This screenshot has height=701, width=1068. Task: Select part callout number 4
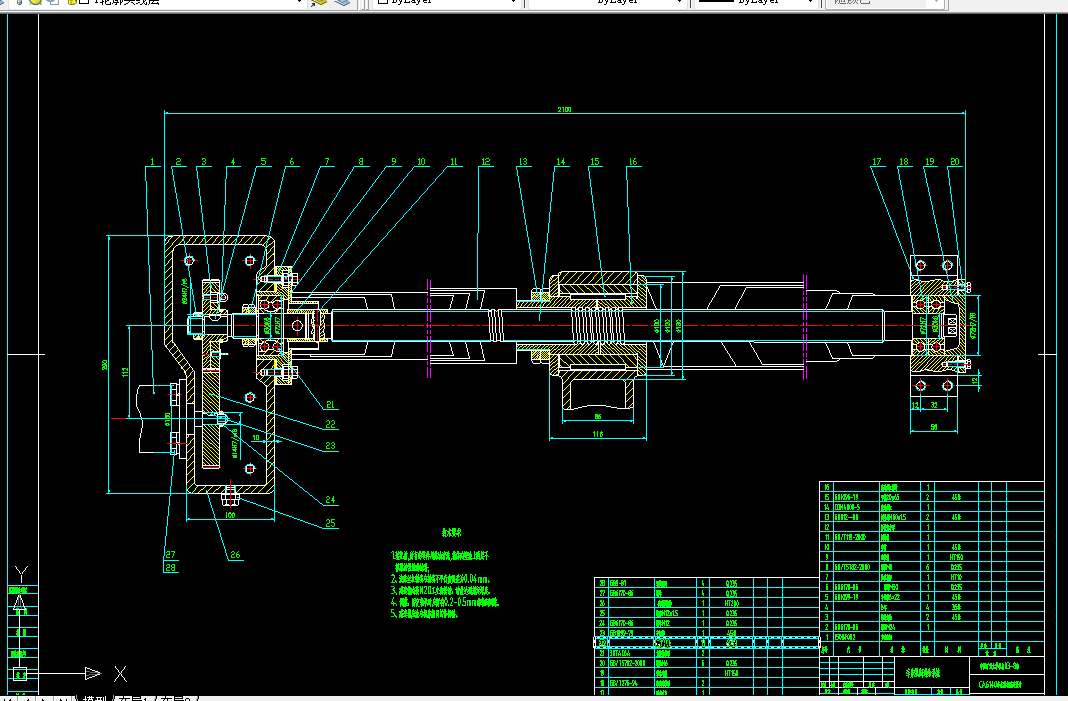(233, 162)
